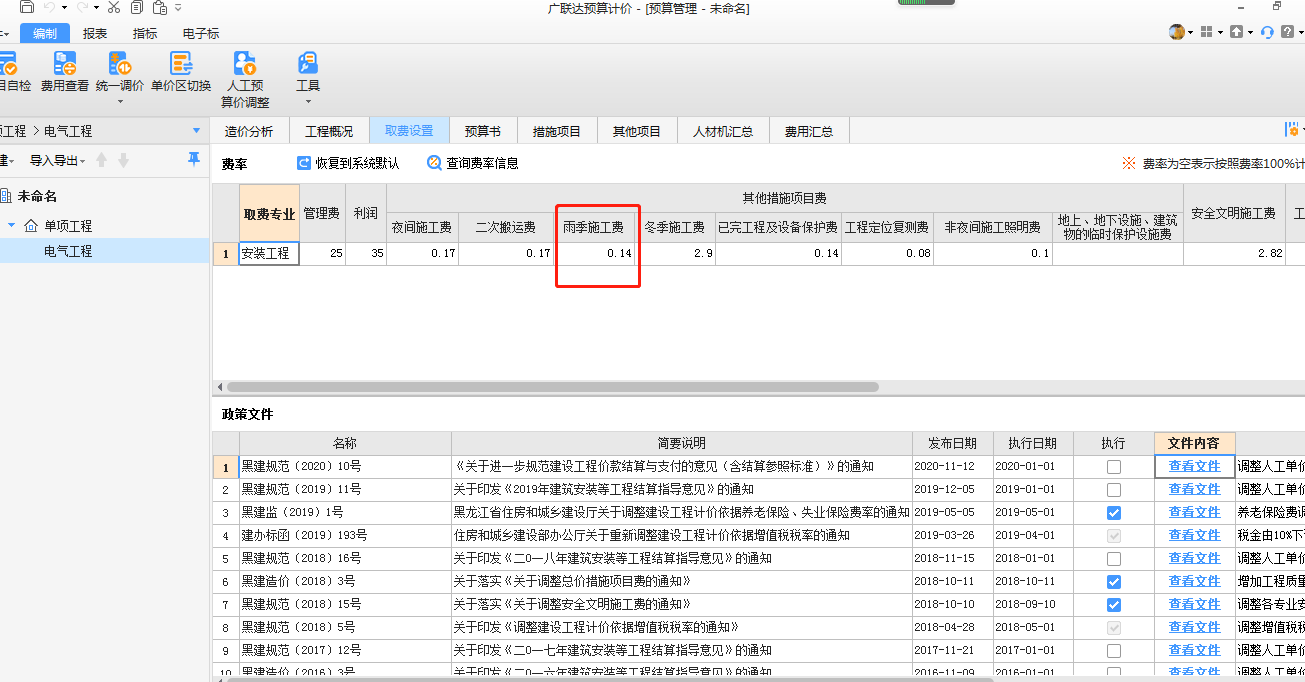Click the save icon in title bar

[27, 8]
